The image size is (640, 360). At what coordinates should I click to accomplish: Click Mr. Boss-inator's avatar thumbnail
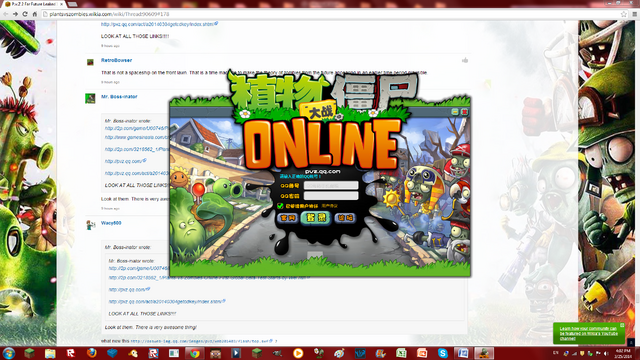[x=90, y=98]
